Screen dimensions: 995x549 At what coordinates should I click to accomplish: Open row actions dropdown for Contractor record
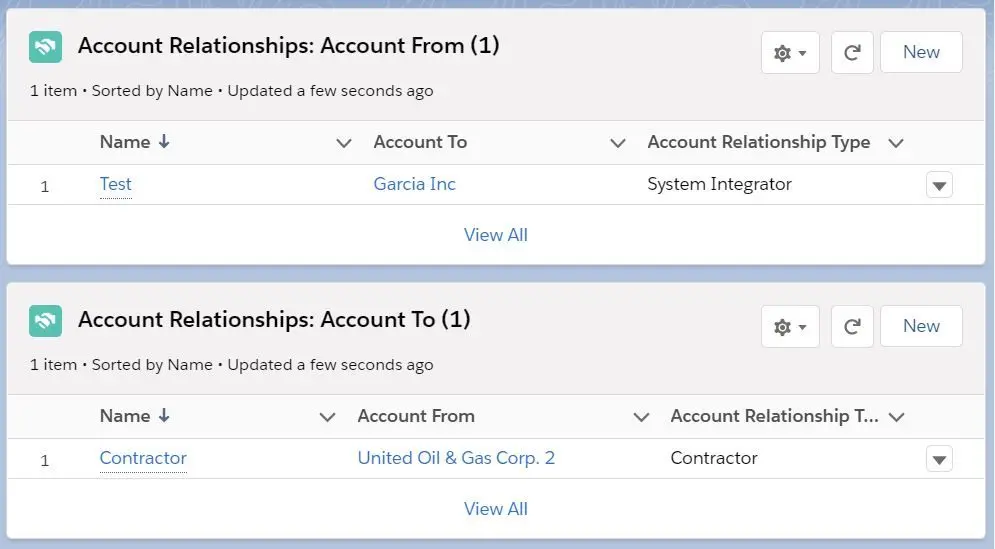tap(939, 459)
